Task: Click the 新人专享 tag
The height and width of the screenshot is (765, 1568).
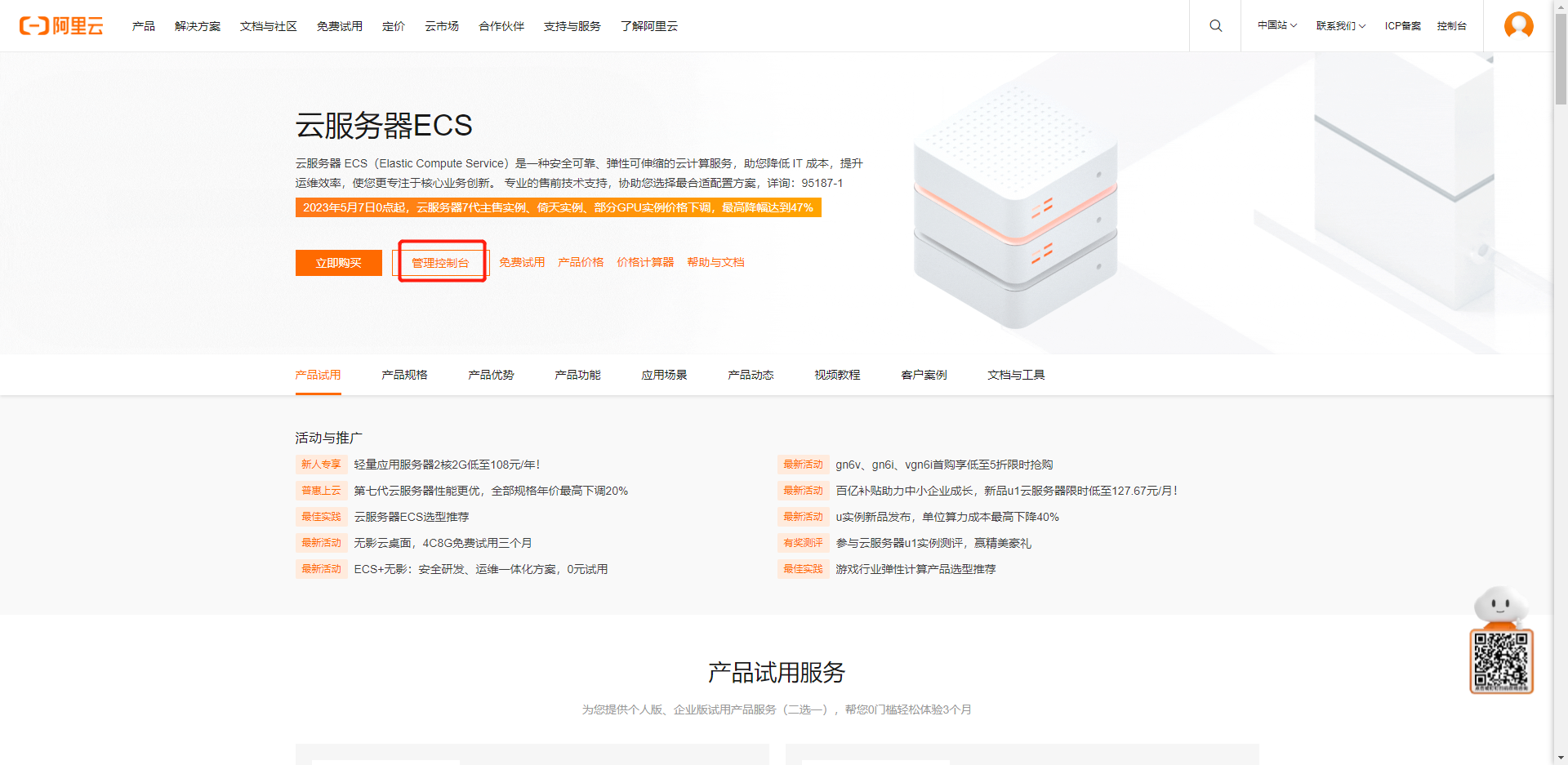Action: [321, 465]
